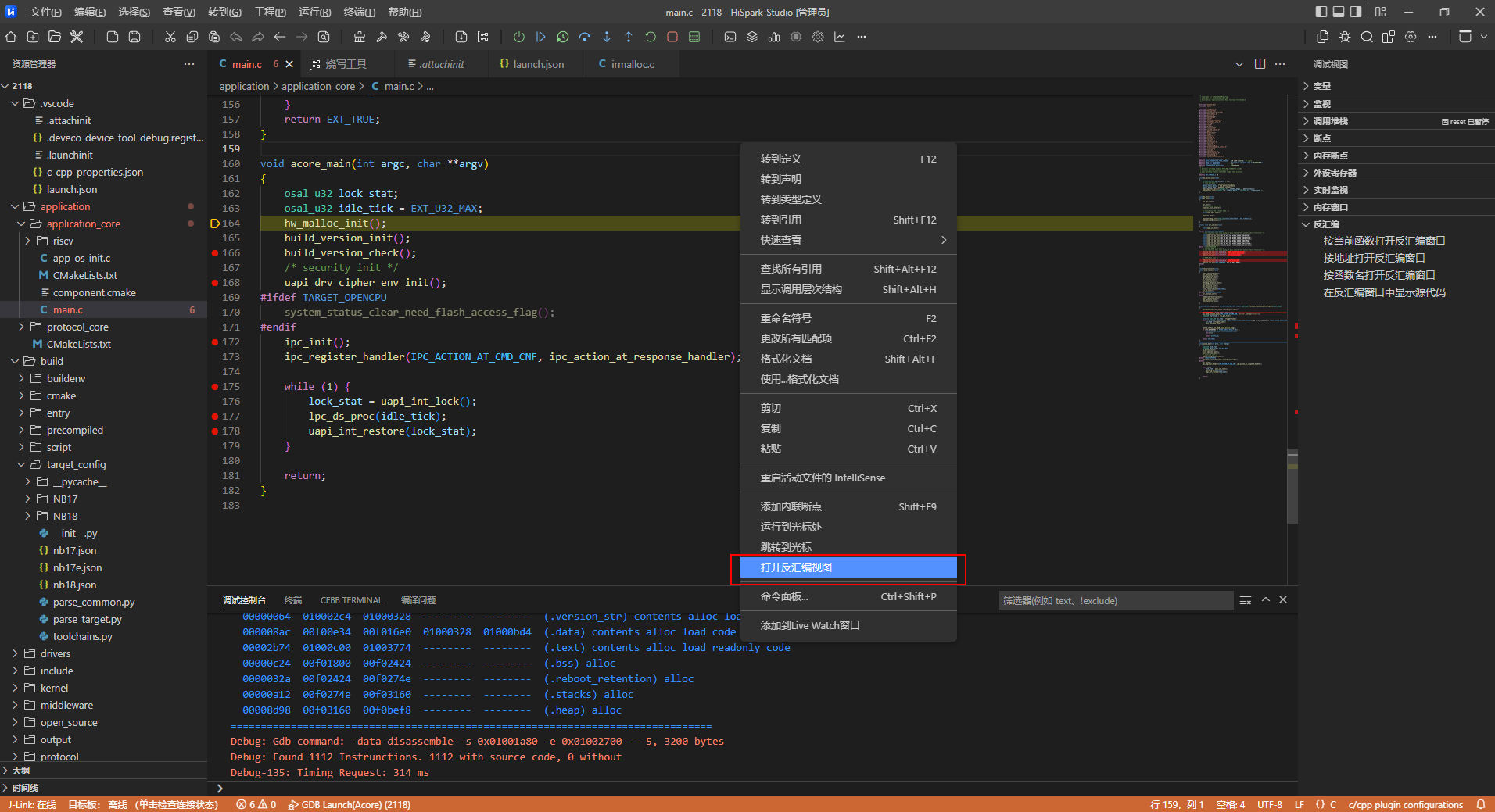Image resolution: width=1495 pixels, height=812 pixels.
Task: Click the step-over debug icon
Action: [x=585, y=37]
